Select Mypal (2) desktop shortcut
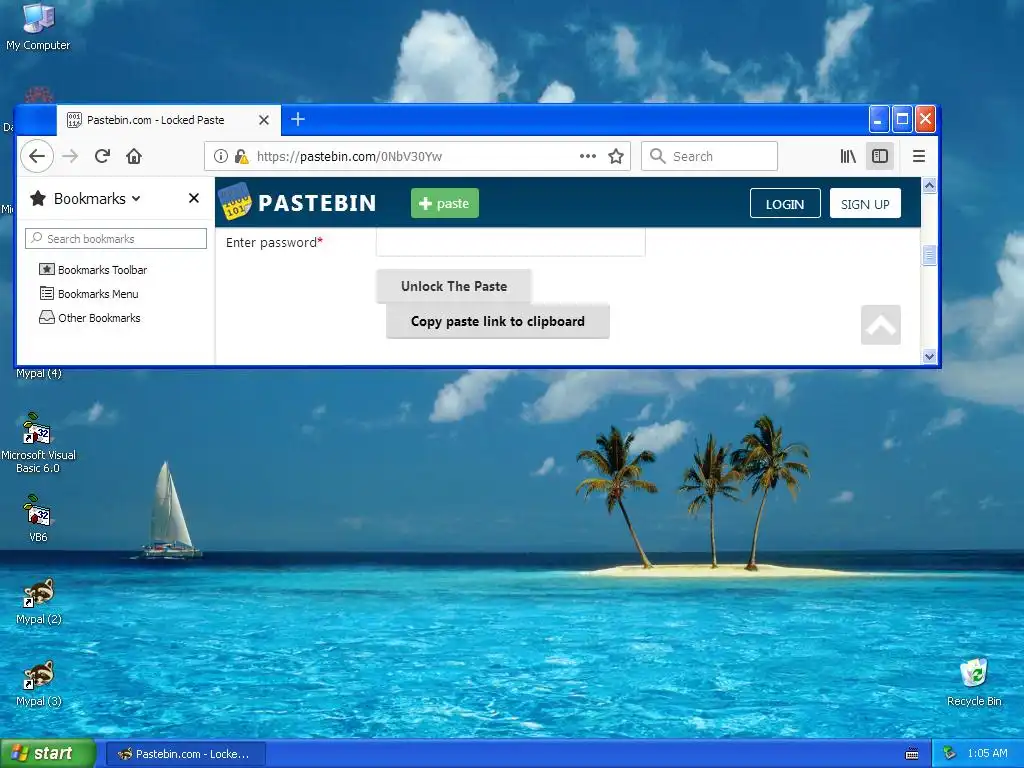 (39, 601)
